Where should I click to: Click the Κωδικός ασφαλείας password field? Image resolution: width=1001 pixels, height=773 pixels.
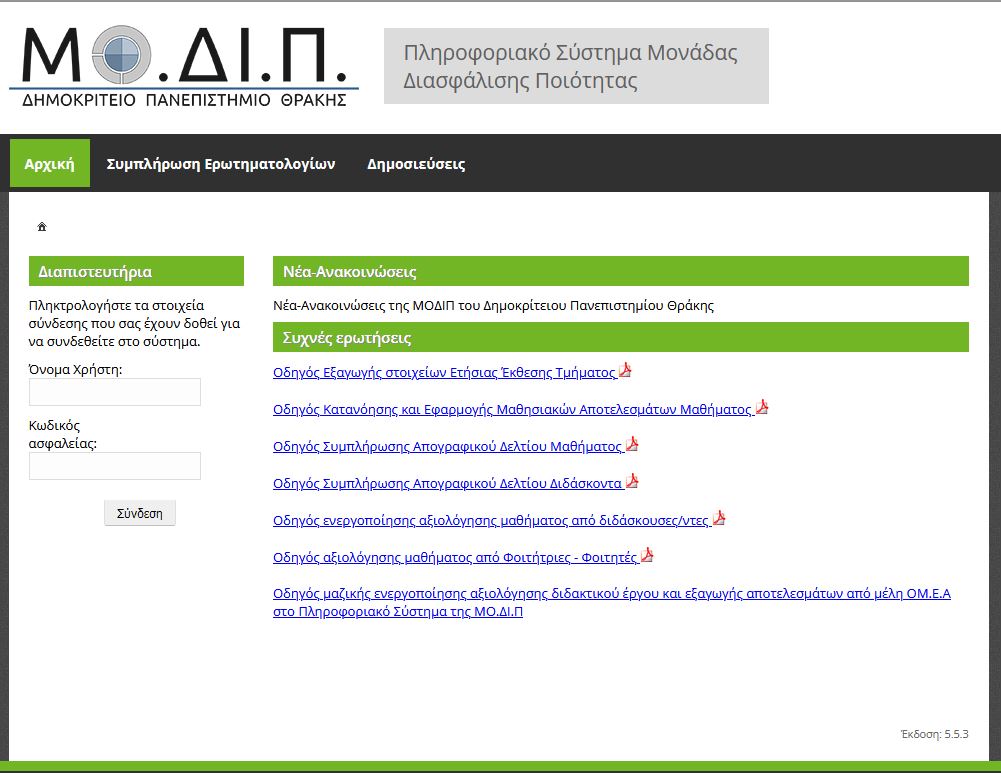(115, 466)
